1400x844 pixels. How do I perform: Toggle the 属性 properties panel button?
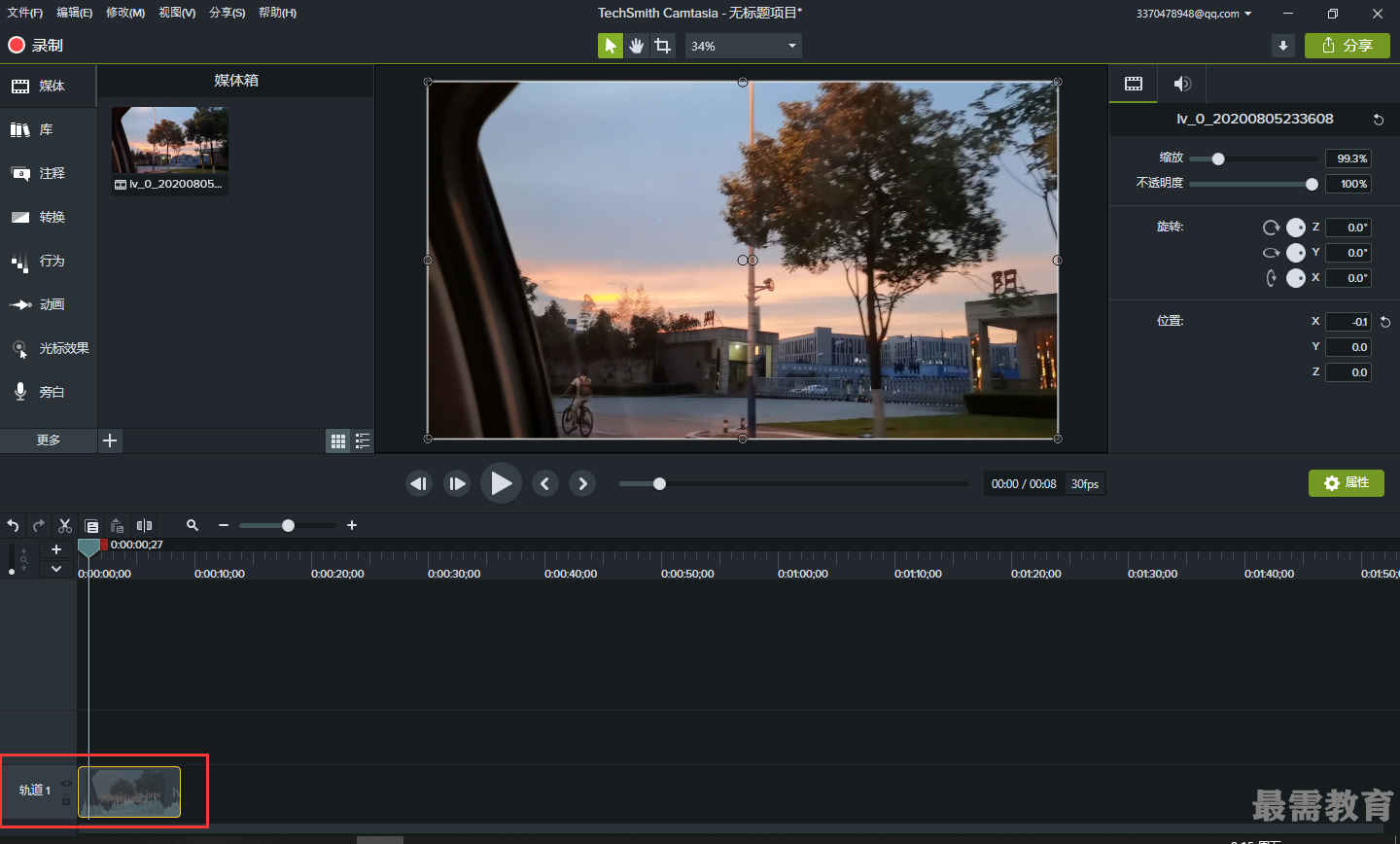(1347, 483)
